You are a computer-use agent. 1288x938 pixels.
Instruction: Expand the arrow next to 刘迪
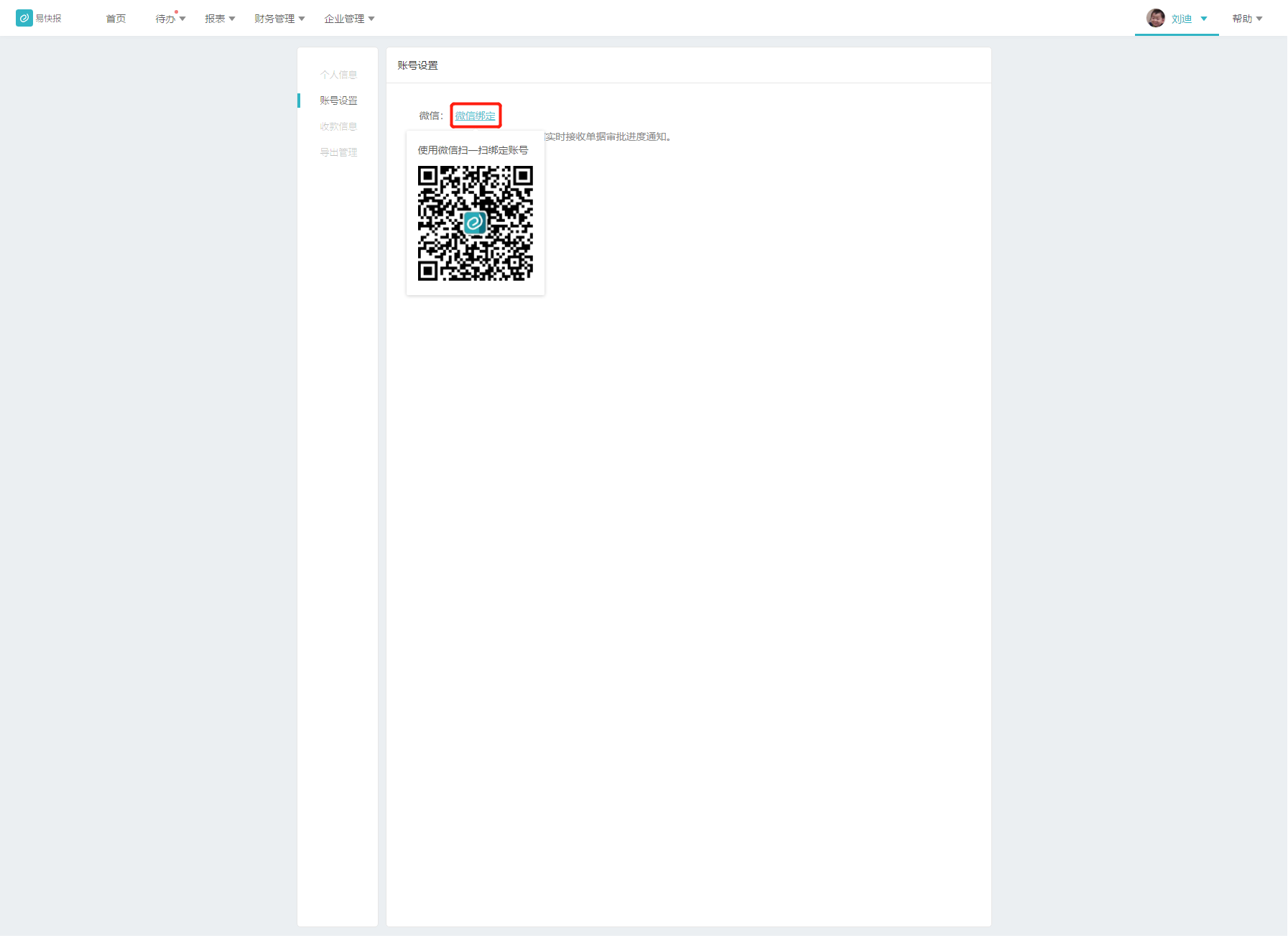tap(1204, 19)
